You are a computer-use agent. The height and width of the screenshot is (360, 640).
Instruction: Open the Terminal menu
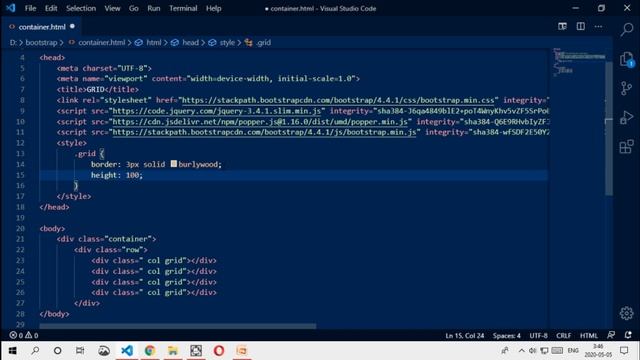[x=183, y=8]
